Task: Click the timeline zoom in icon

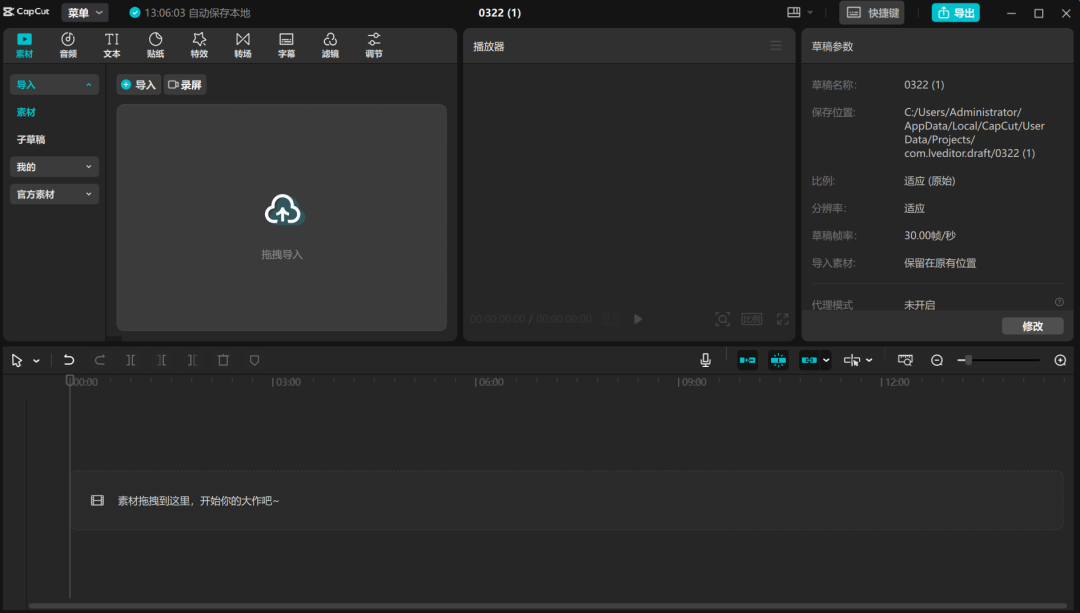Action: pos(1060,360)
